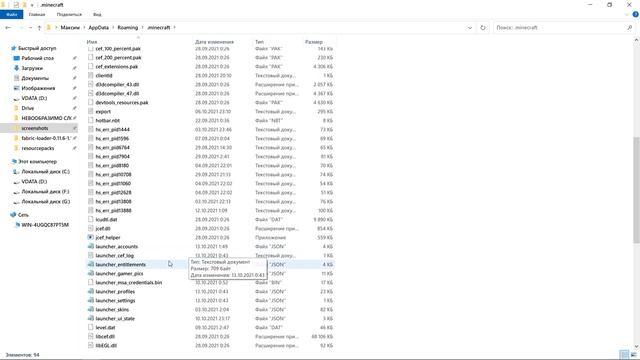Select cef_extensions.pak file name
This screenshot has width=640, height=360.
click(117, 67)
